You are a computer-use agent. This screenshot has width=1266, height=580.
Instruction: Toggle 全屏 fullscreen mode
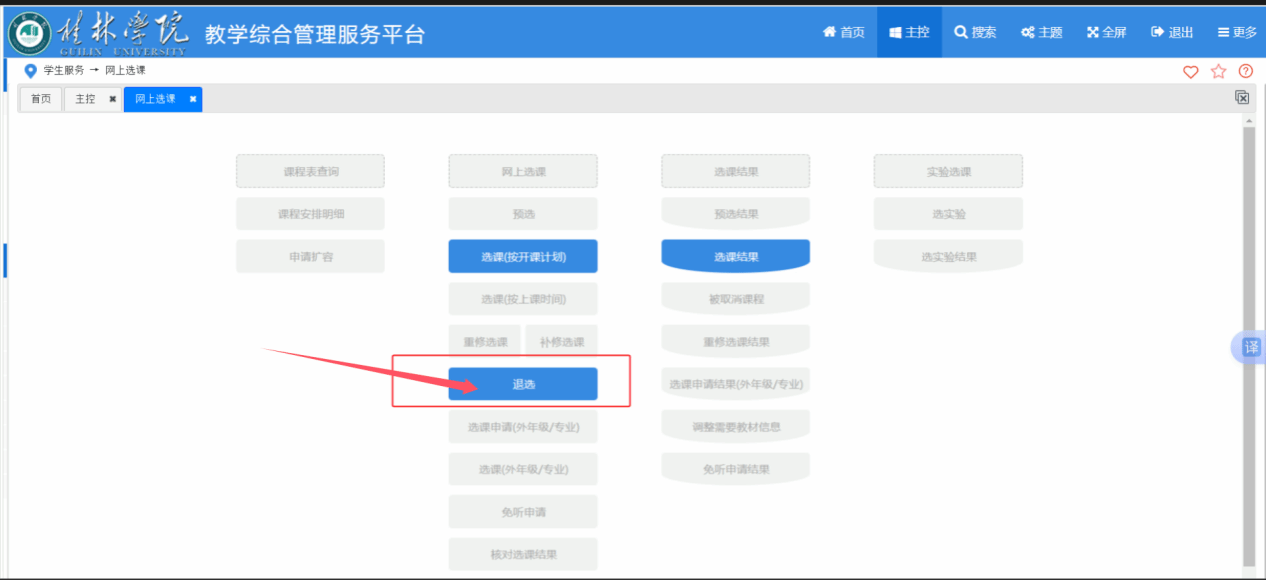1107,32
